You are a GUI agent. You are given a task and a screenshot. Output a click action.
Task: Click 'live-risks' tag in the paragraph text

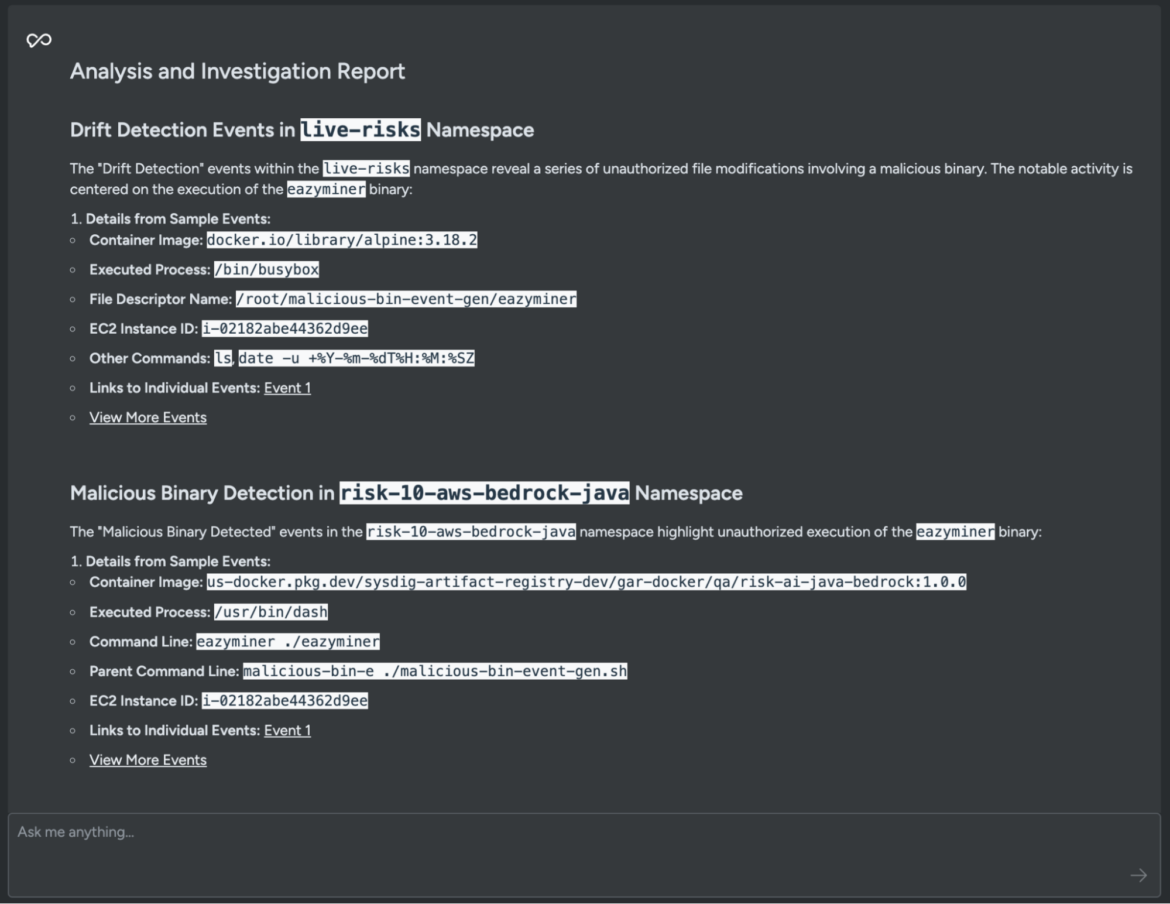366,169
